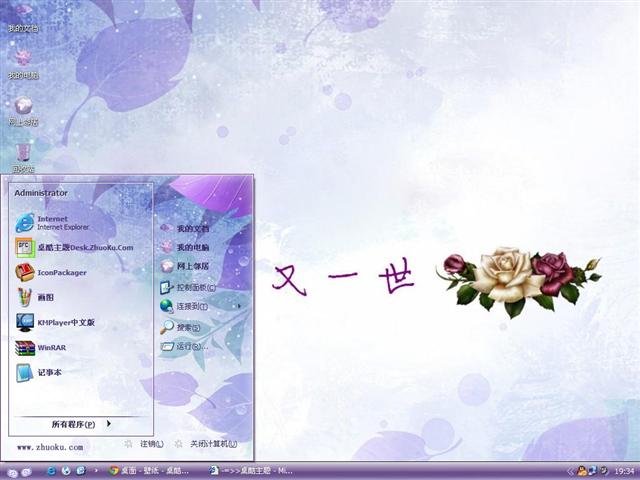Switch to the 桌酷主题 taskbar window
640x480 pixels.
(x=251, y=471)
